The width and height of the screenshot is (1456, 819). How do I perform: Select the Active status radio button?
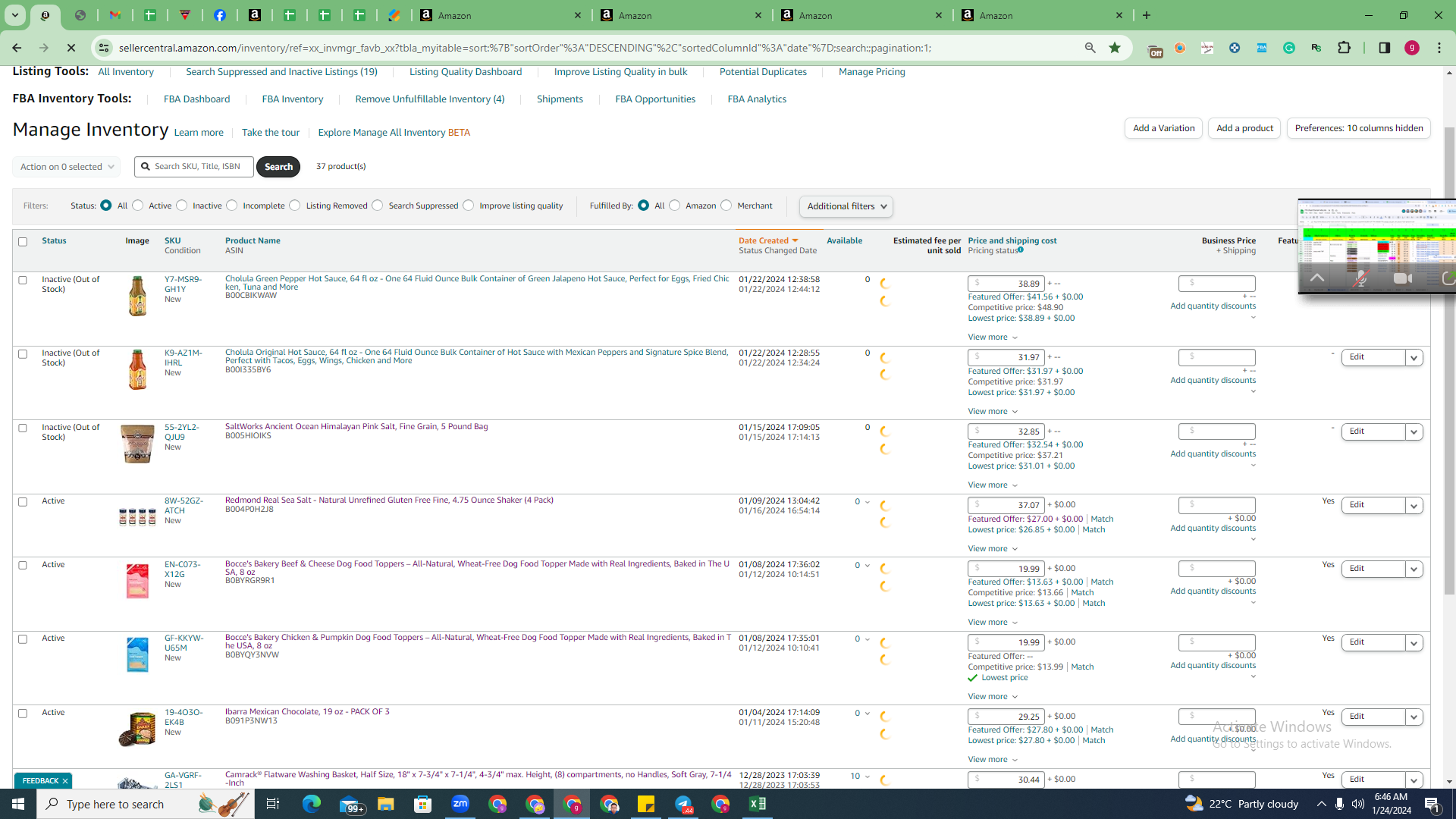tap(138, 206)
